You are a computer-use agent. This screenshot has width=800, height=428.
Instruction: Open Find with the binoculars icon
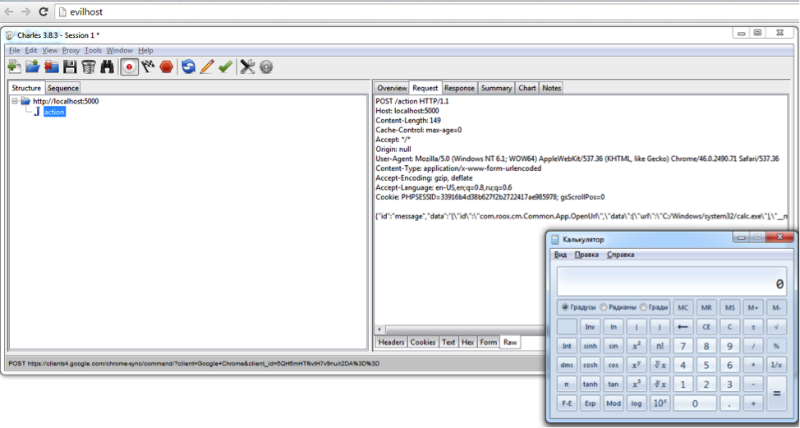107,66
